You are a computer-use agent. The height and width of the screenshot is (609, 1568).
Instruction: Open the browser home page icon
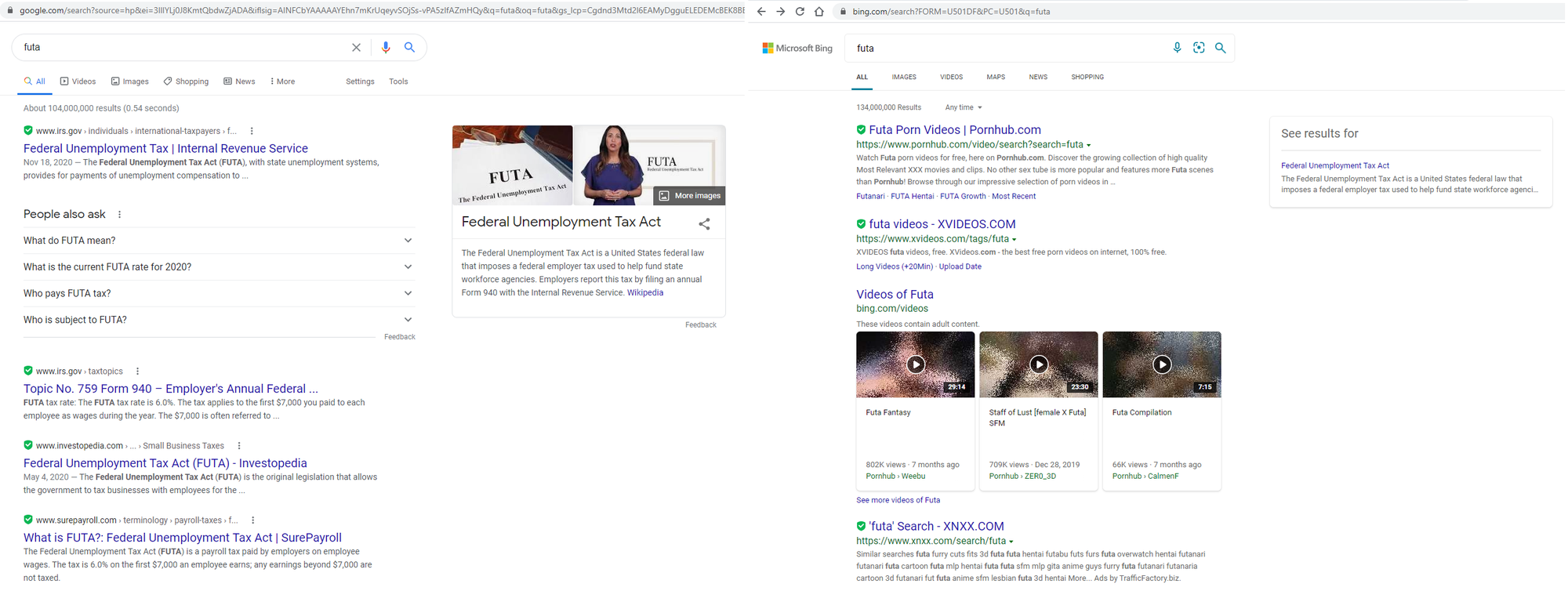[819, 12]
